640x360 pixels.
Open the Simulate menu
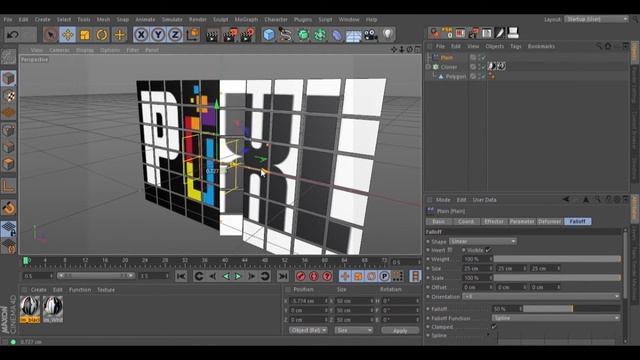coord(172,19)
